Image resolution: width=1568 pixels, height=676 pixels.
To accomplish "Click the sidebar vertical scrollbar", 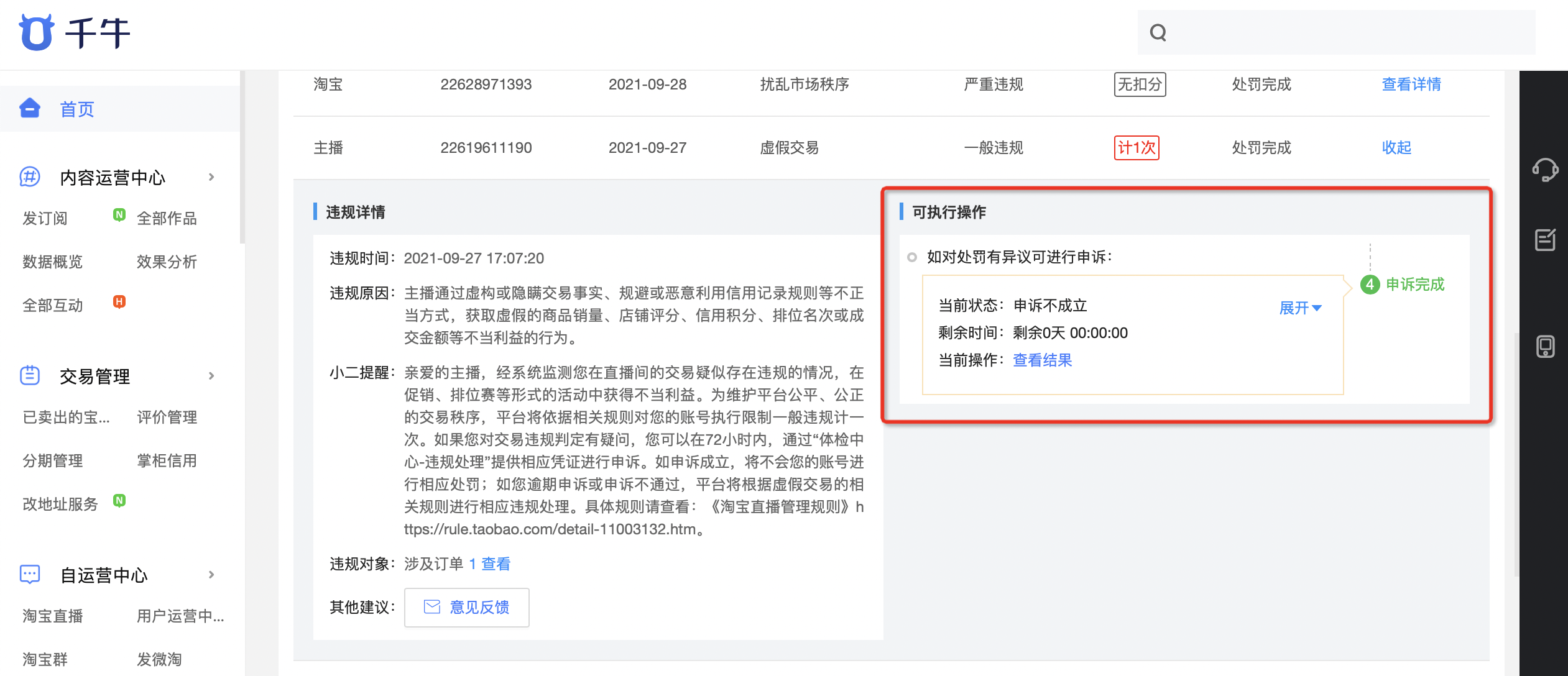I will [x=242, y=157].
